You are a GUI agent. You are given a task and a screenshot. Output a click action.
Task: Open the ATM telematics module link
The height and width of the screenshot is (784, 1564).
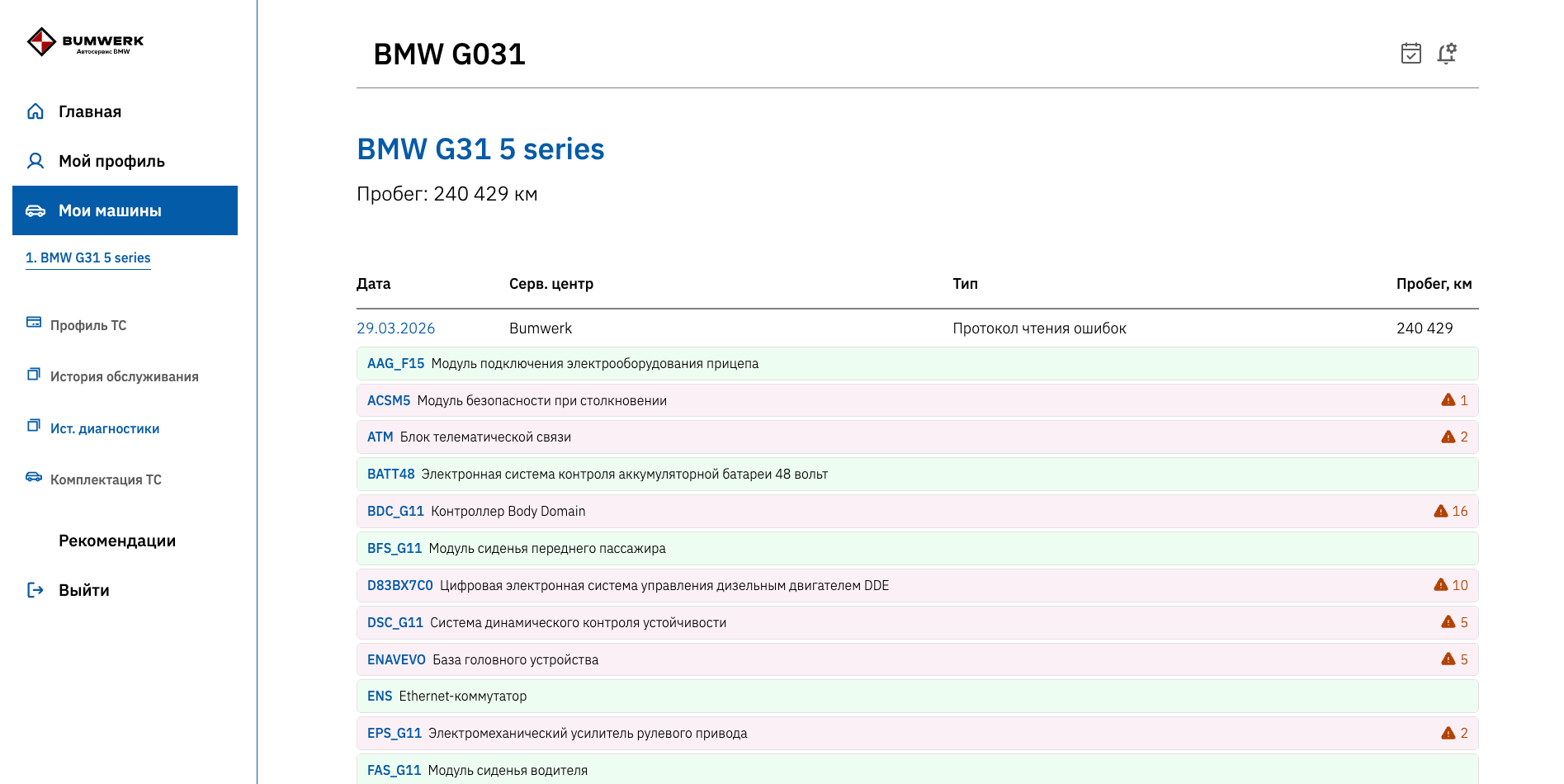point(380,437)
